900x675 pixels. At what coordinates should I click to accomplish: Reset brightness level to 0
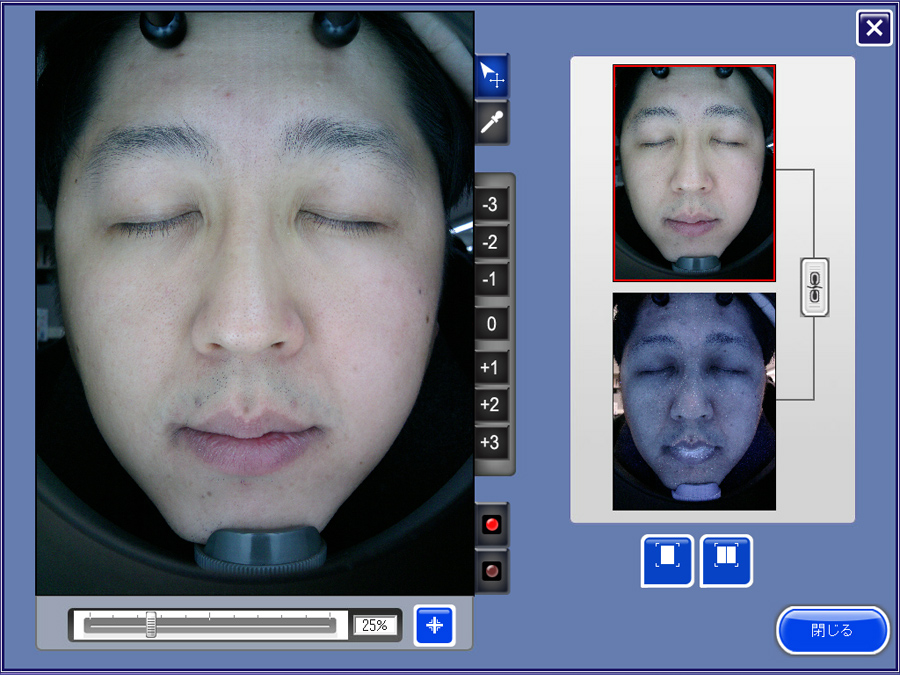click(x=491, y=324)
